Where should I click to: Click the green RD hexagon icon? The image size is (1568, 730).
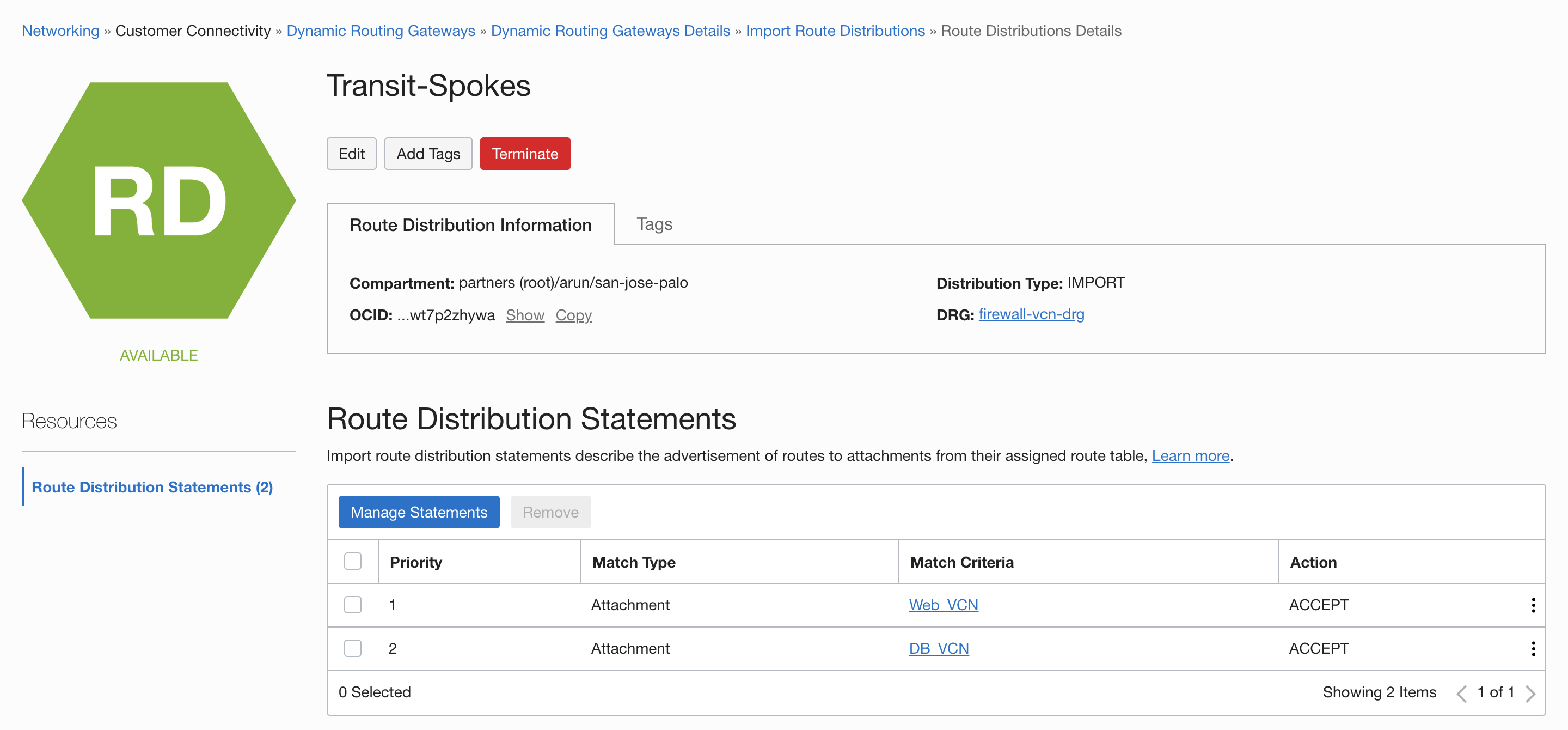pos(159,200)
